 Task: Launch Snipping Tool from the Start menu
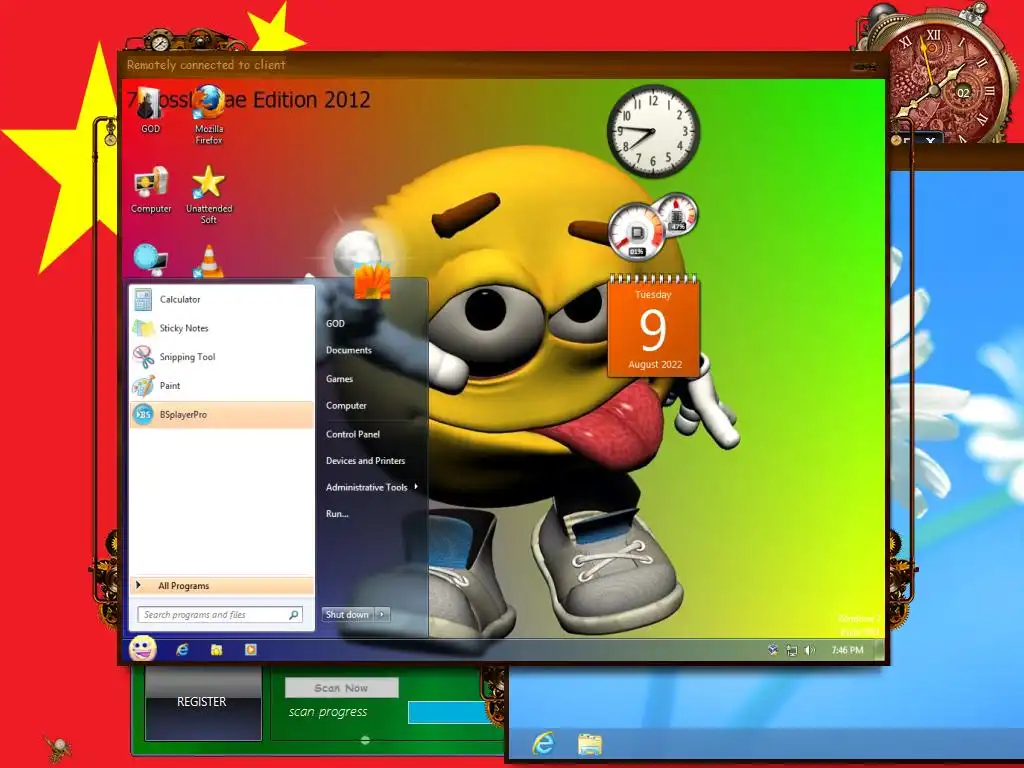click(x=222, y=357)
